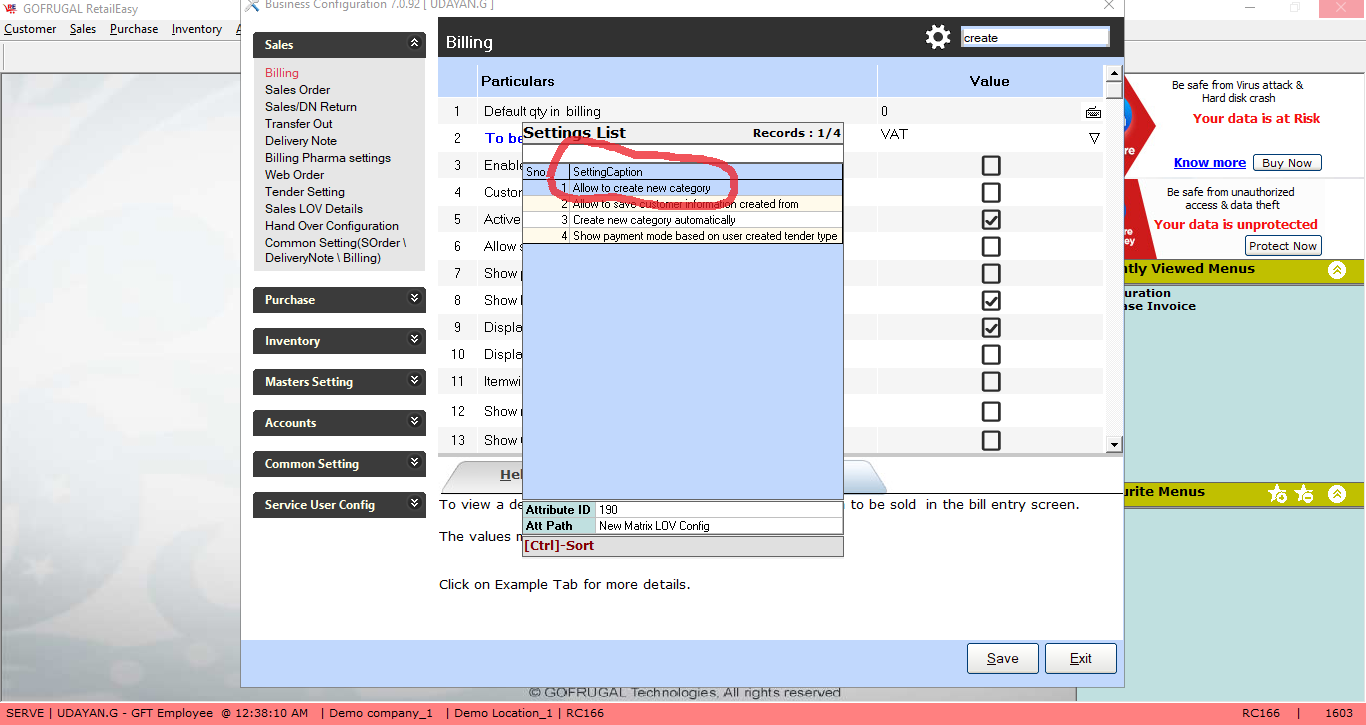This screenshot has height=725, width=1366.
Task: Click the remove-favourite star minus icon
Action: point(1304,493)
